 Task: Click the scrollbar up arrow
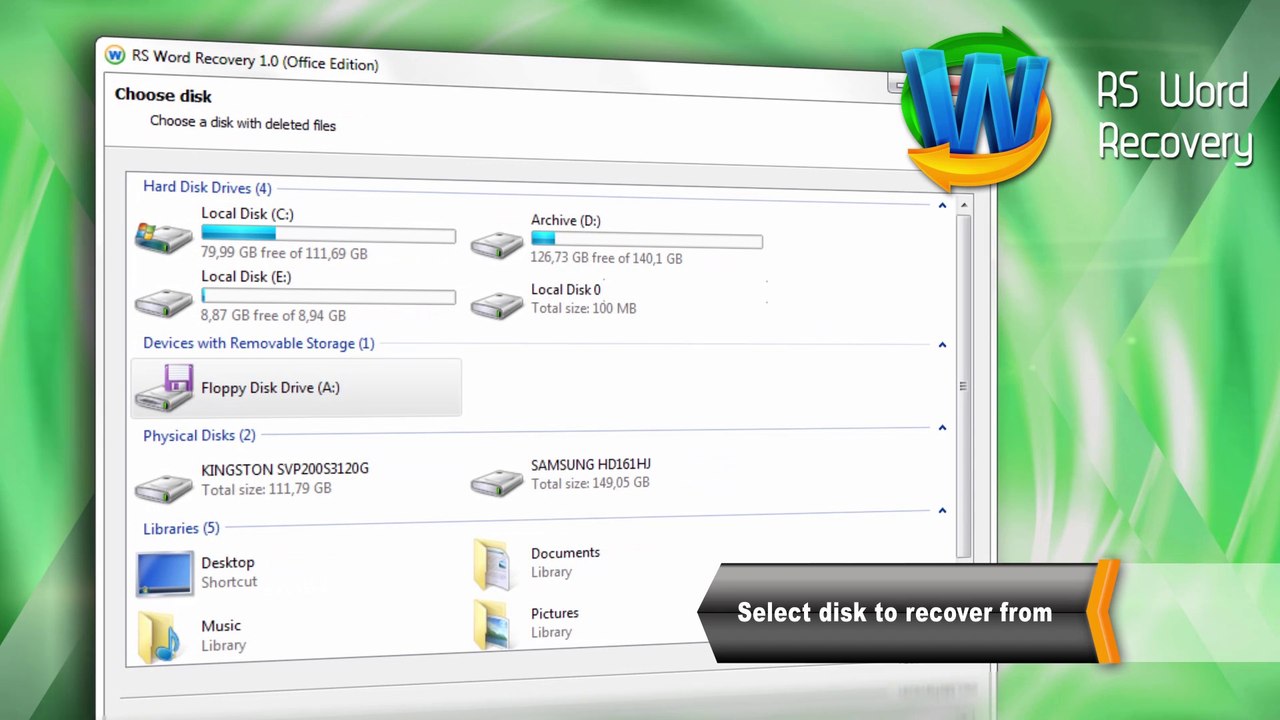[964, 205]
